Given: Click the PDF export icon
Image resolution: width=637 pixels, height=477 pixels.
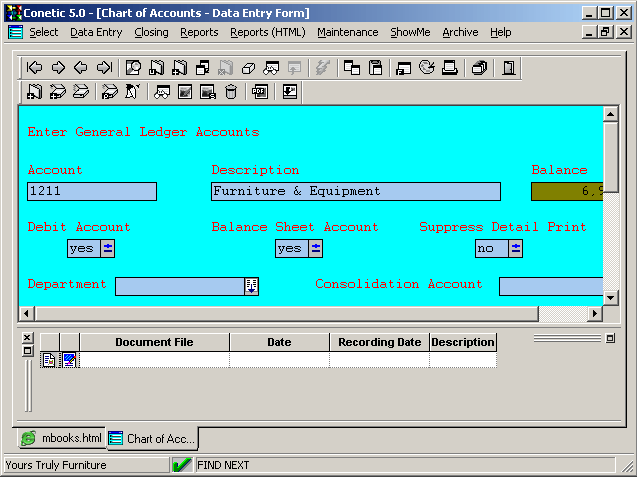Looking at the screenshot, I should coord(260,92).
